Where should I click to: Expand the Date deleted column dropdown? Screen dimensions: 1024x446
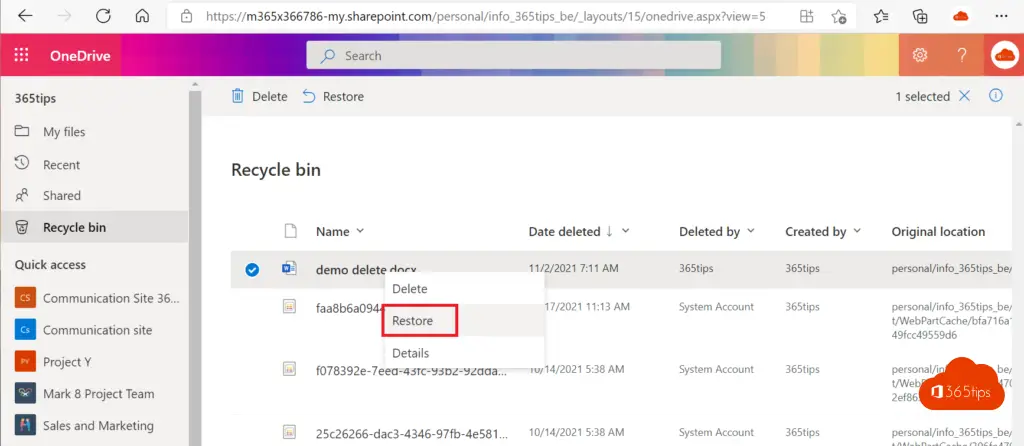click(626, 231)
